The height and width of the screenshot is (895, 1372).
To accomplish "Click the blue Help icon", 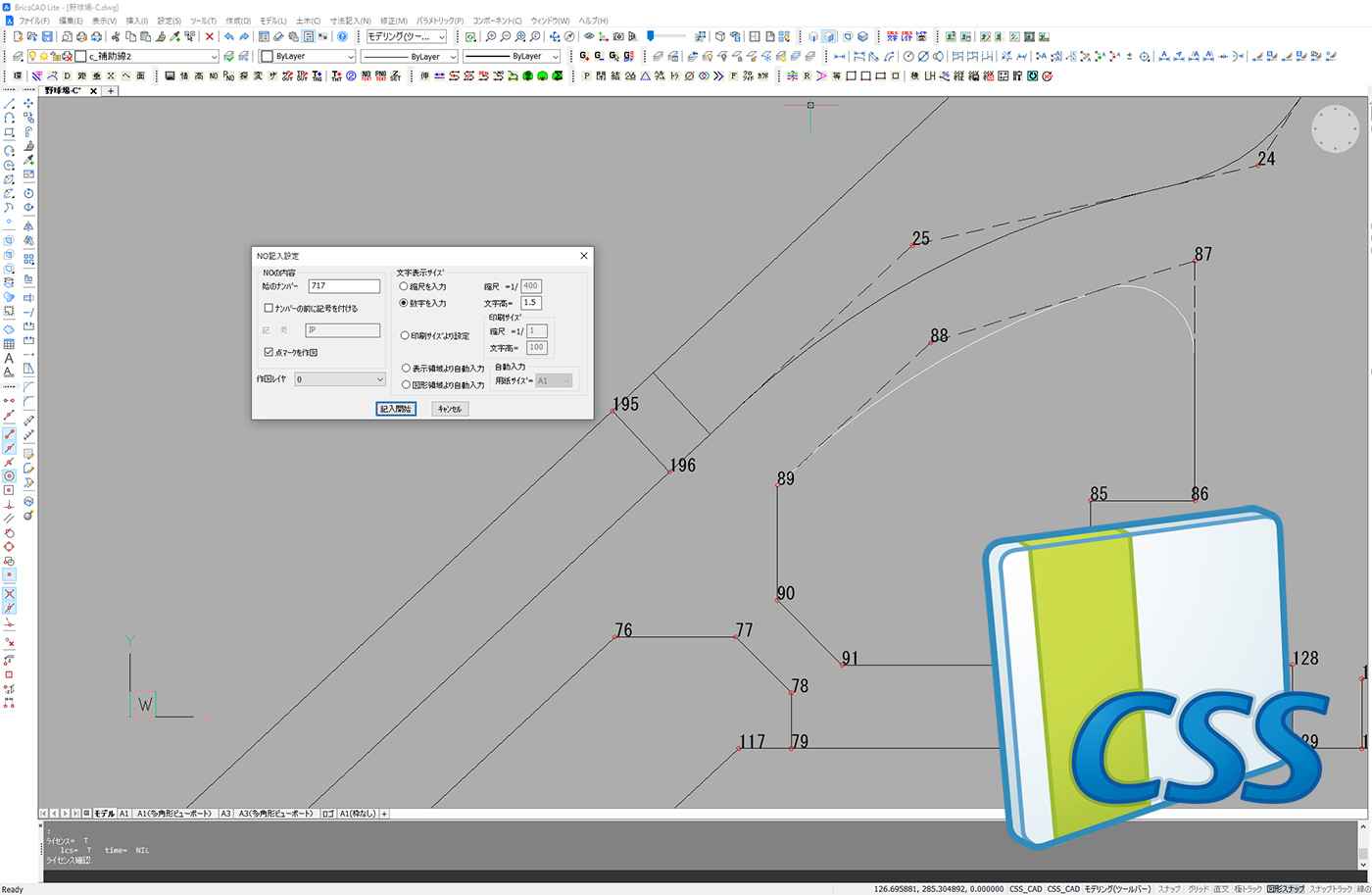I will [x=342, y=36].
